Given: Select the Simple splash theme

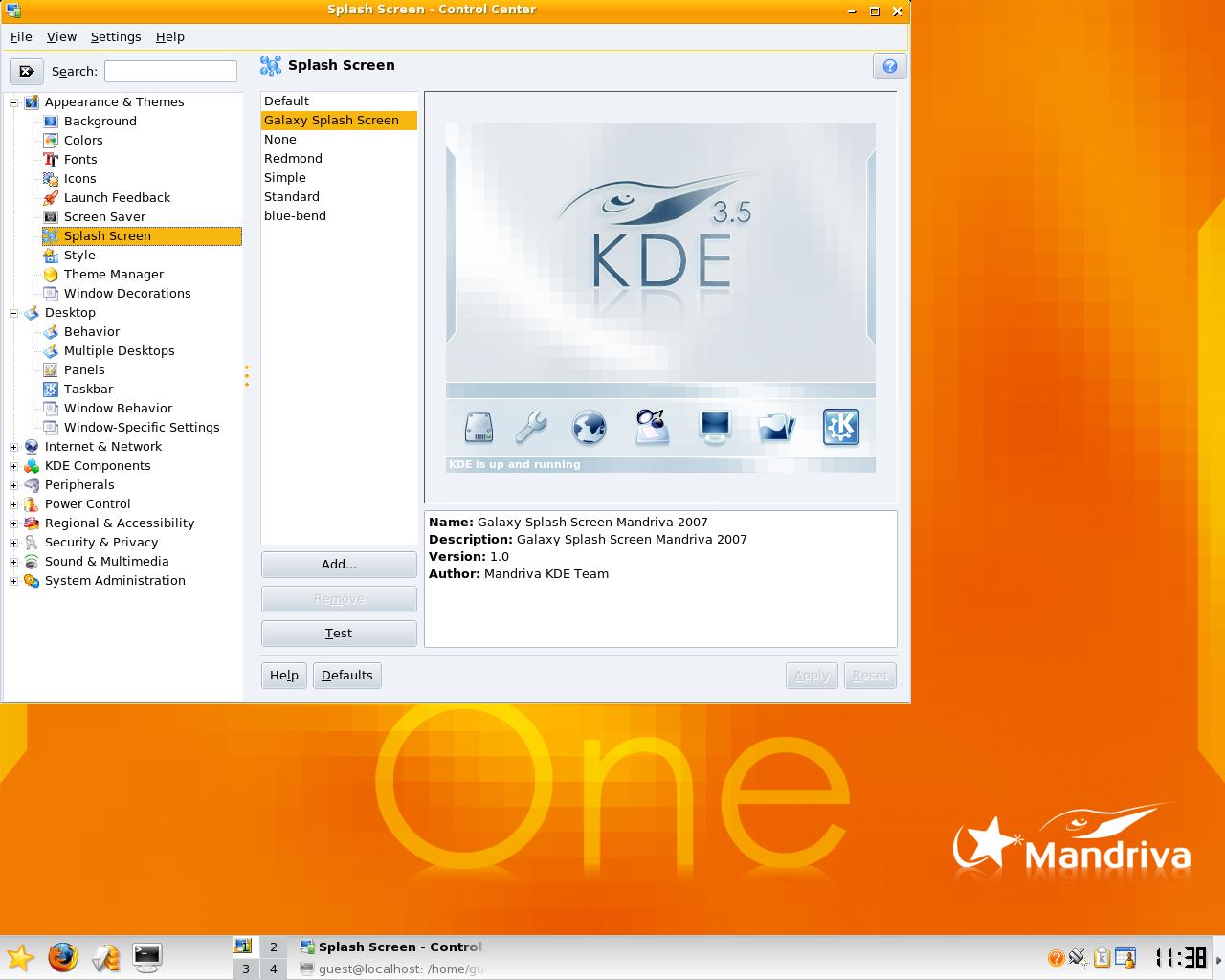Looking at the screenshot, I should click(x=339, y=178).
